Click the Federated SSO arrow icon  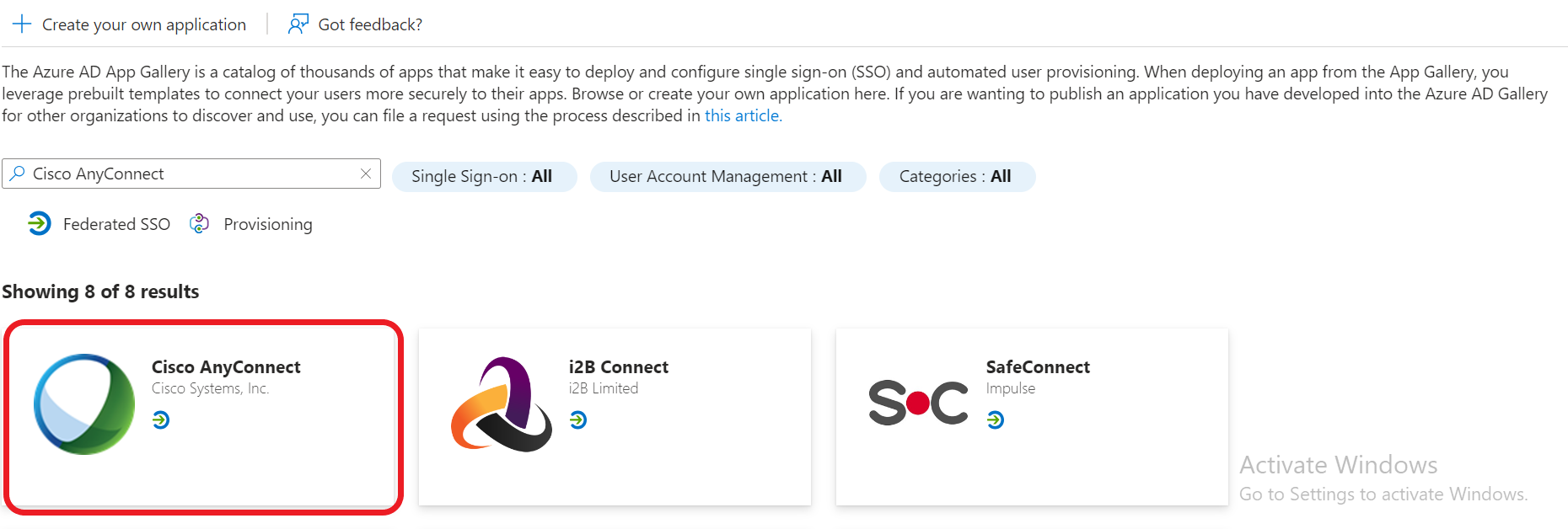point(39,223)
